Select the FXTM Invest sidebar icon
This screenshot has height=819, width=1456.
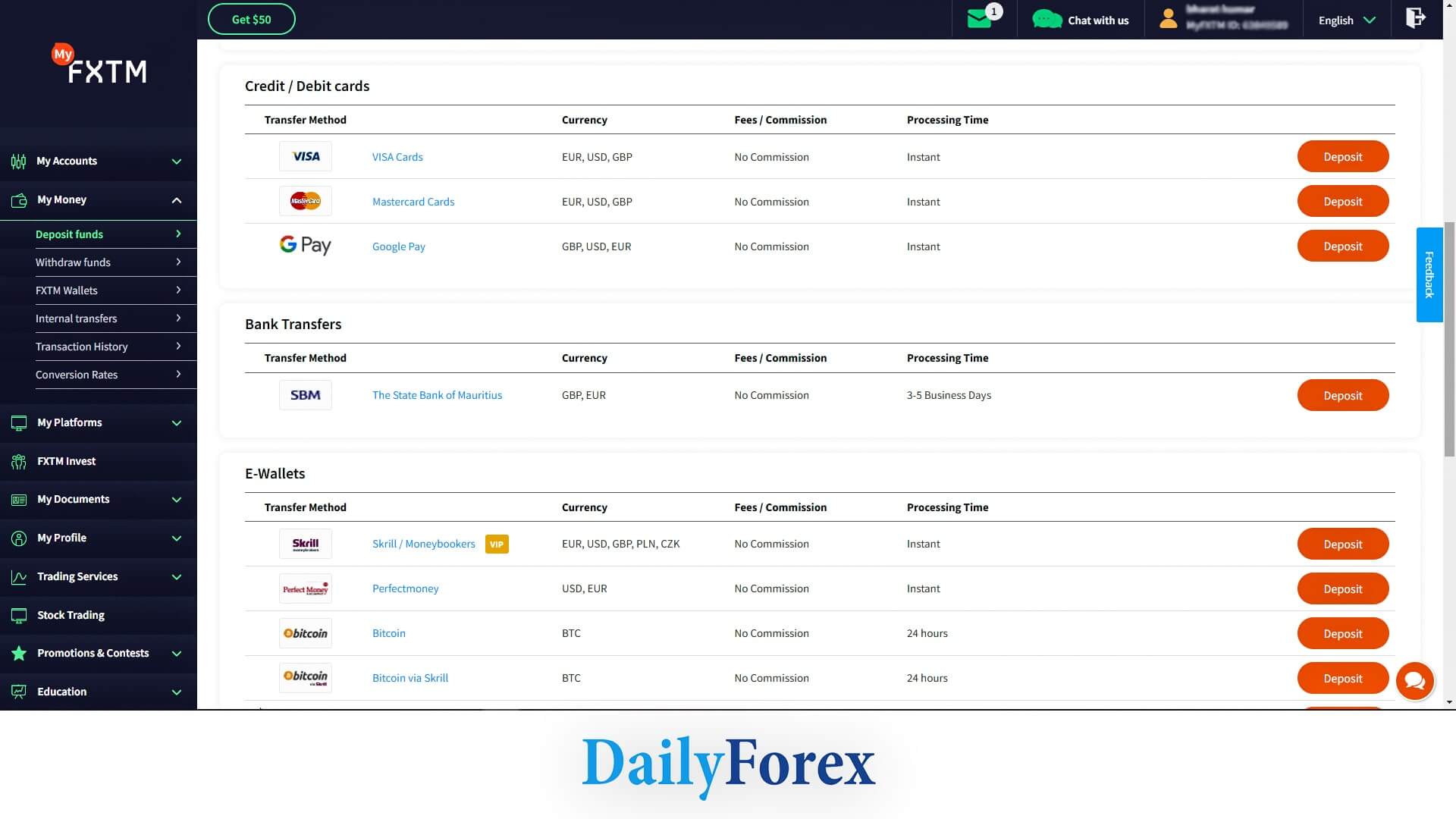click(17, 461)
